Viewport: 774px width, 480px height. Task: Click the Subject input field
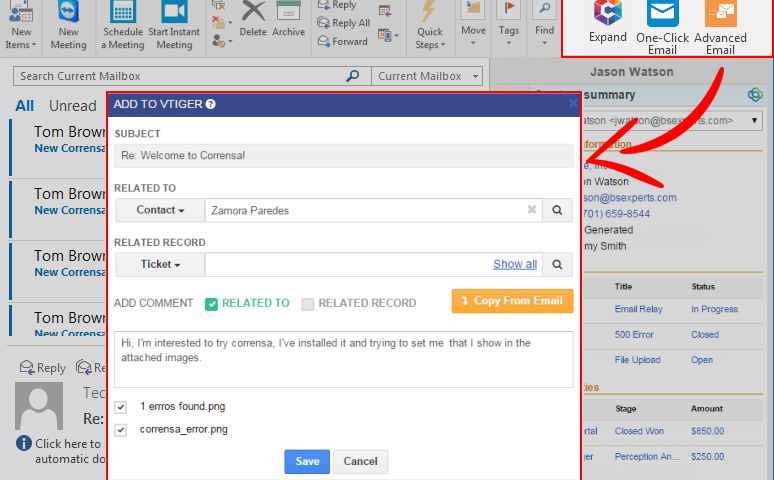(344, 156)
